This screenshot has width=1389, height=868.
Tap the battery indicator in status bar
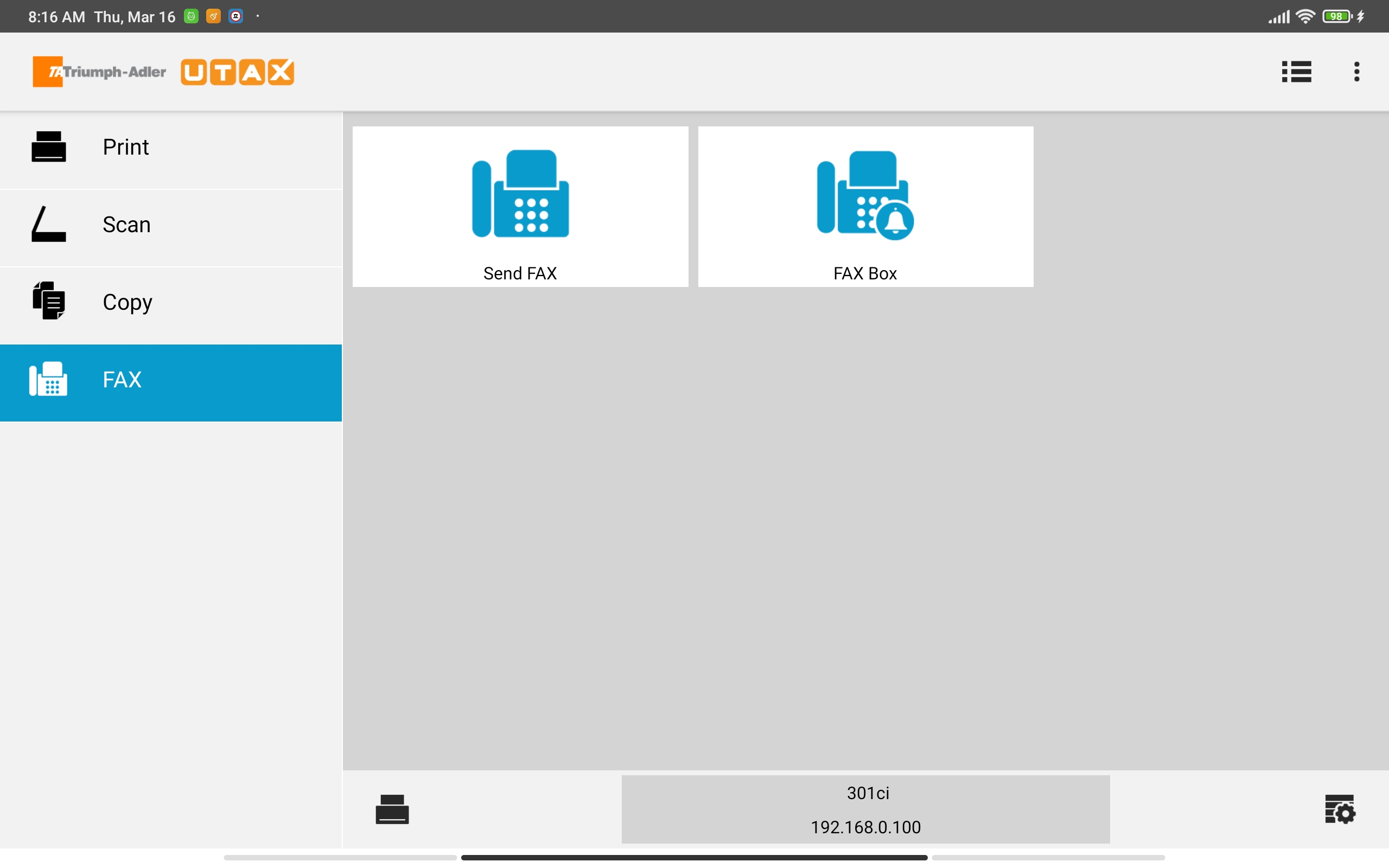pos(1337,16)
